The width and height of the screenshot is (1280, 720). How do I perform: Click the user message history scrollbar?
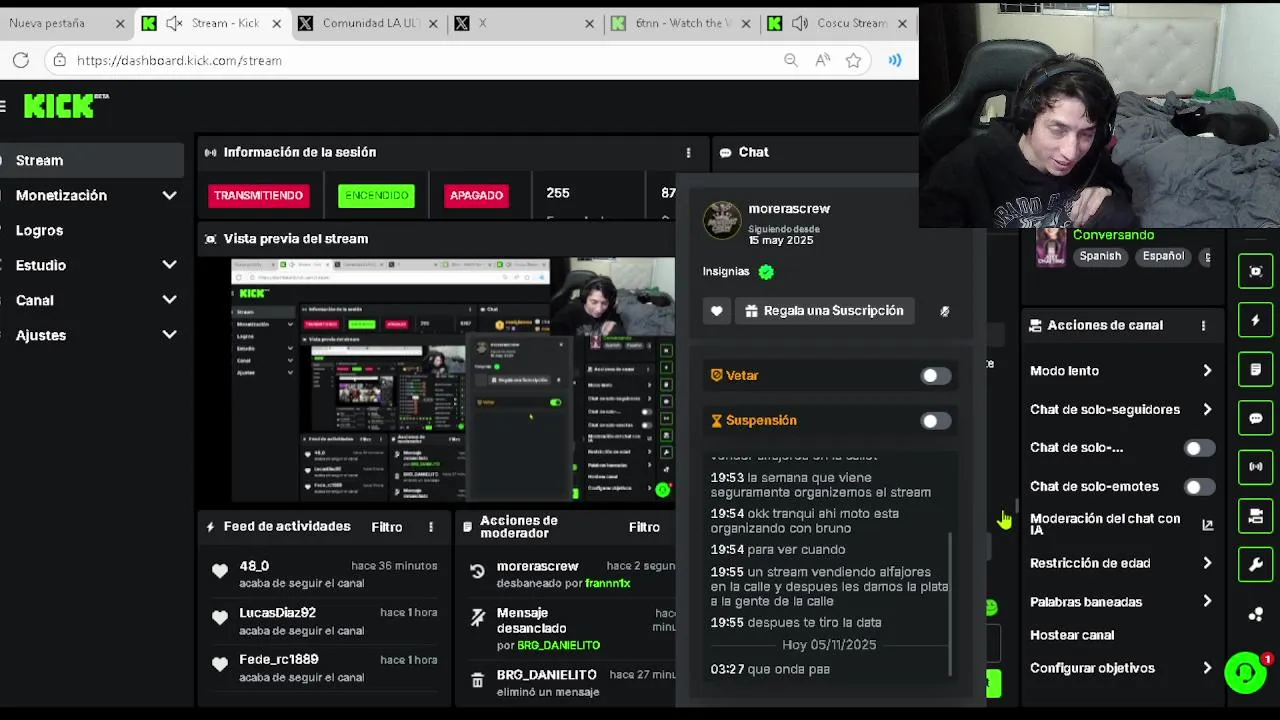950,603
